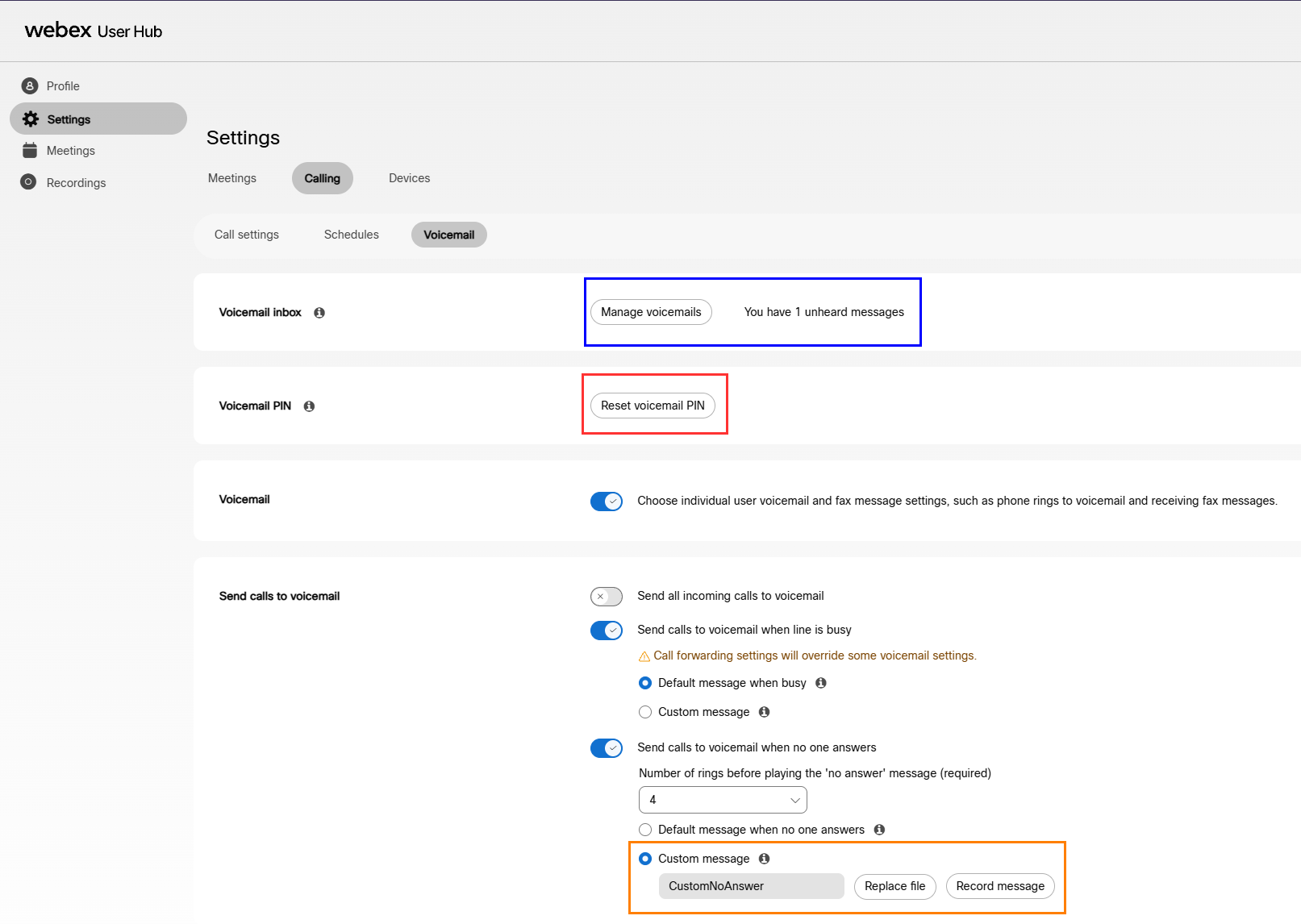Image resolution: width=1301 pixels, height=924 pixels.
Task: Switch to the Meetings settings tab
Action: [232, 178]
